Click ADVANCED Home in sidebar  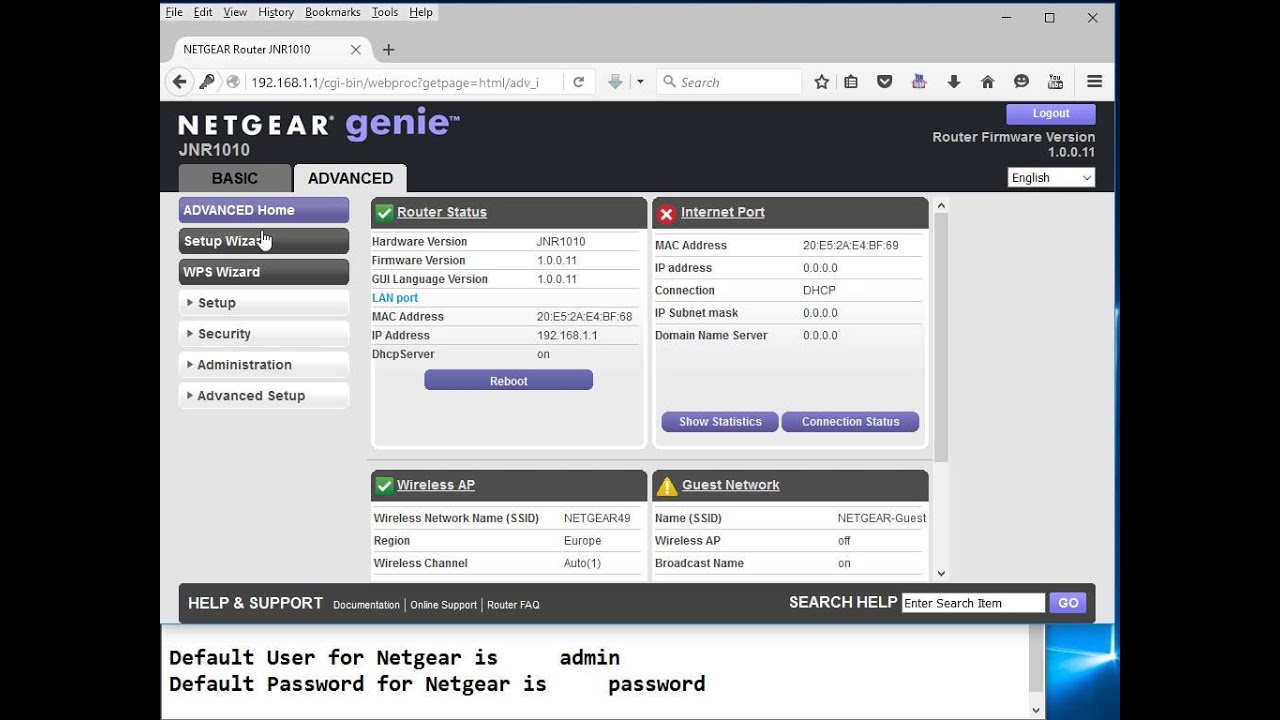coord(264,210)
